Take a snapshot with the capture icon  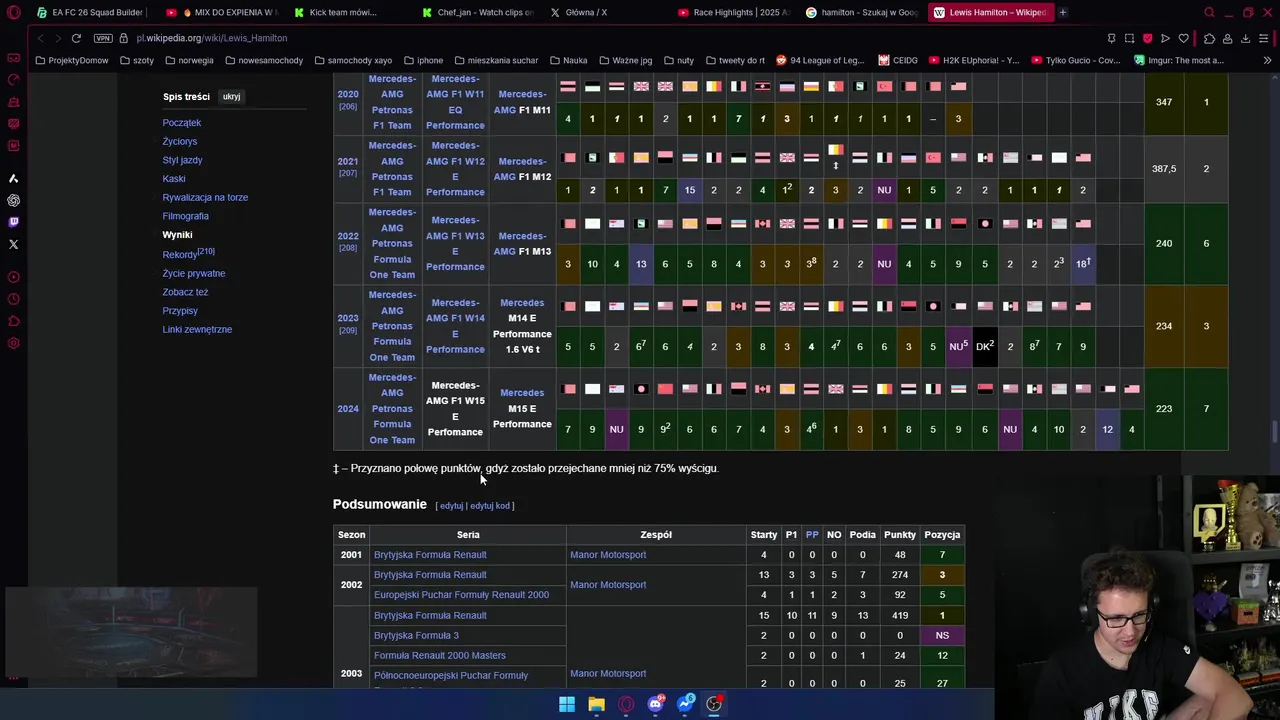[1129, 38]
